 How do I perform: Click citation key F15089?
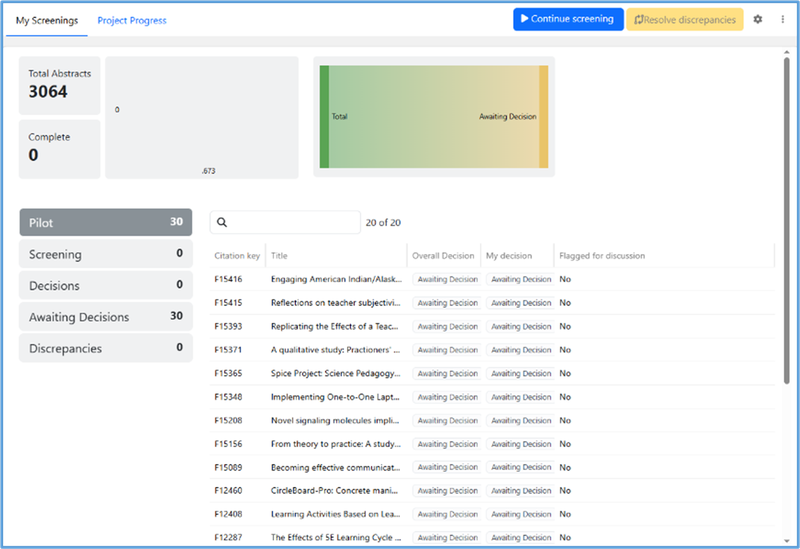pyautogui.click(x=228, y=467)
